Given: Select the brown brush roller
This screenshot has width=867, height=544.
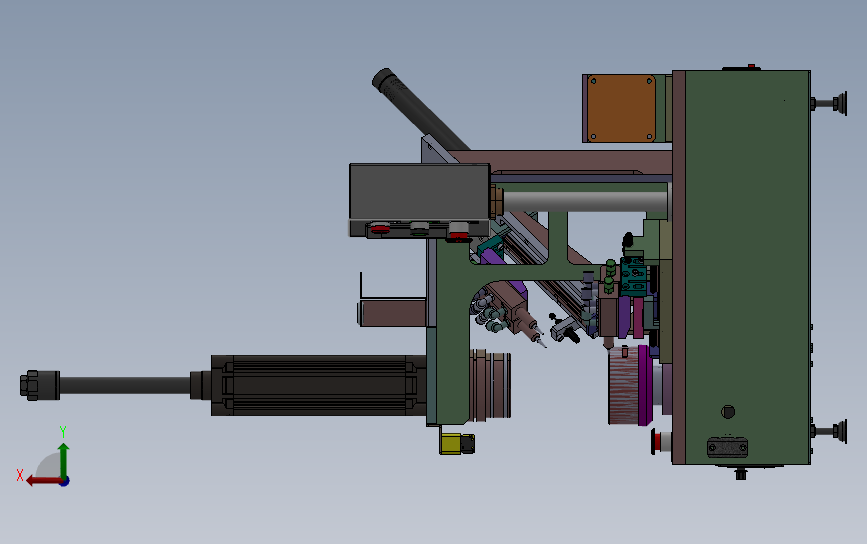Looking at the screenshot, I should pyautogui.click(x=623, y=386).
